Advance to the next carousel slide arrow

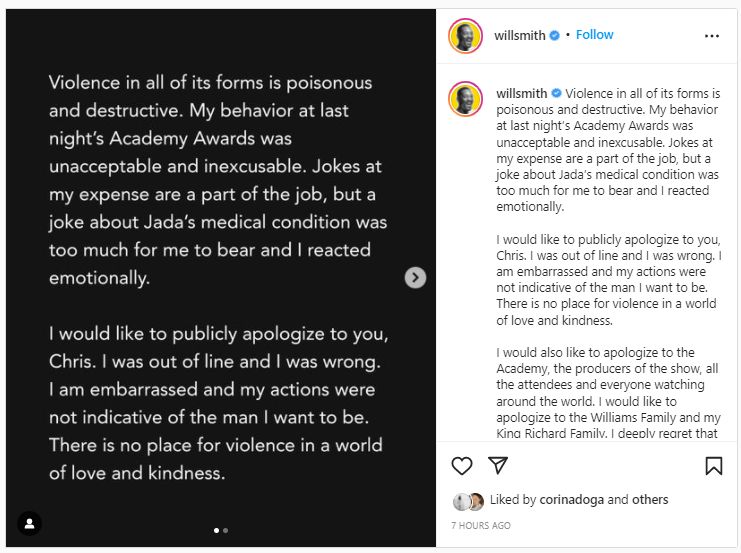(x=415, y=277)
